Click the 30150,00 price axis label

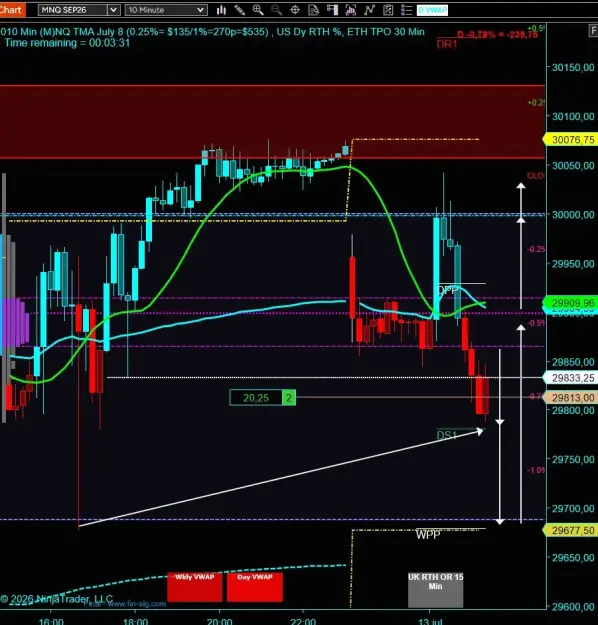(x=573, y=67)
